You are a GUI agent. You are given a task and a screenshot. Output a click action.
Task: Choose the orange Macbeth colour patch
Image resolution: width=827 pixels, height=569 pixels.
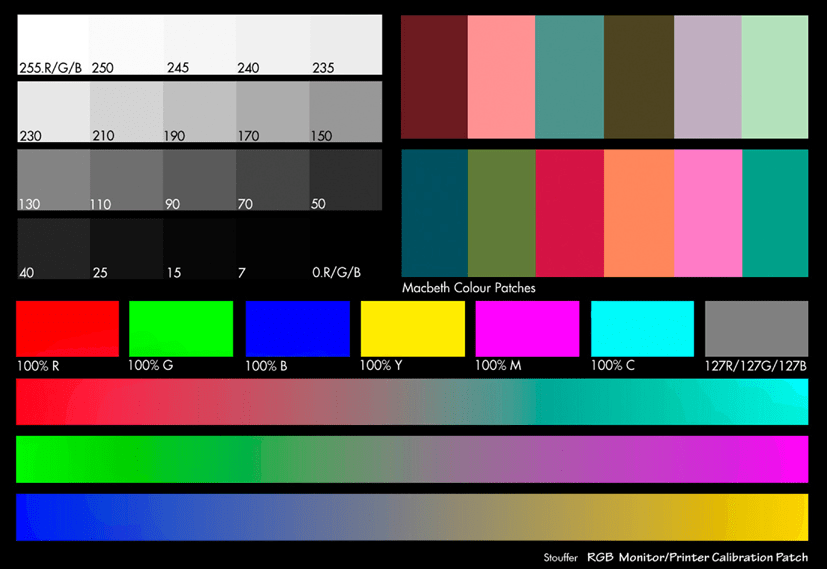tap(638, 212)
